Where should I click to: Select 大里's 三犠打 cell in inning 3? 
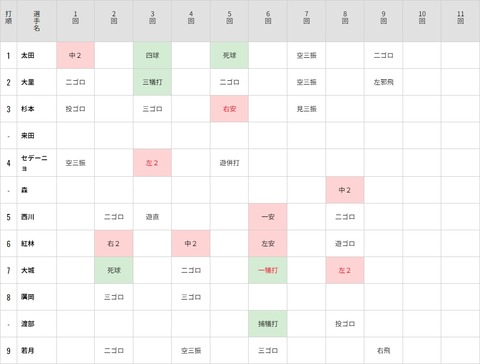[152, 82]
